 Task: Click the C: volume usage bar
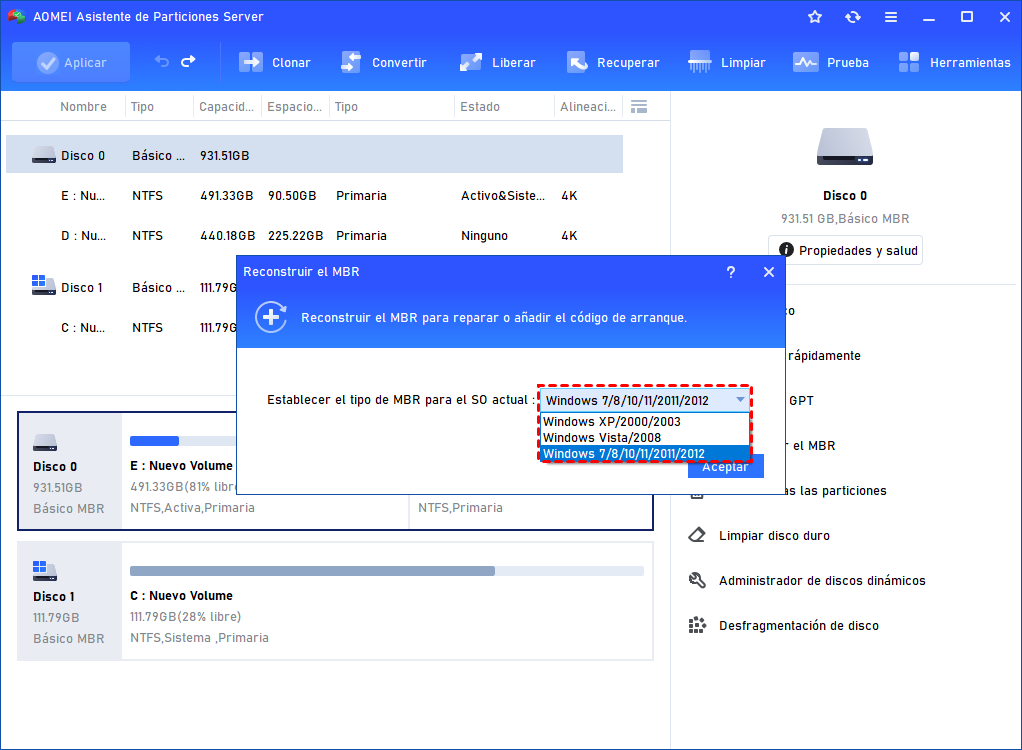point(387,571)
